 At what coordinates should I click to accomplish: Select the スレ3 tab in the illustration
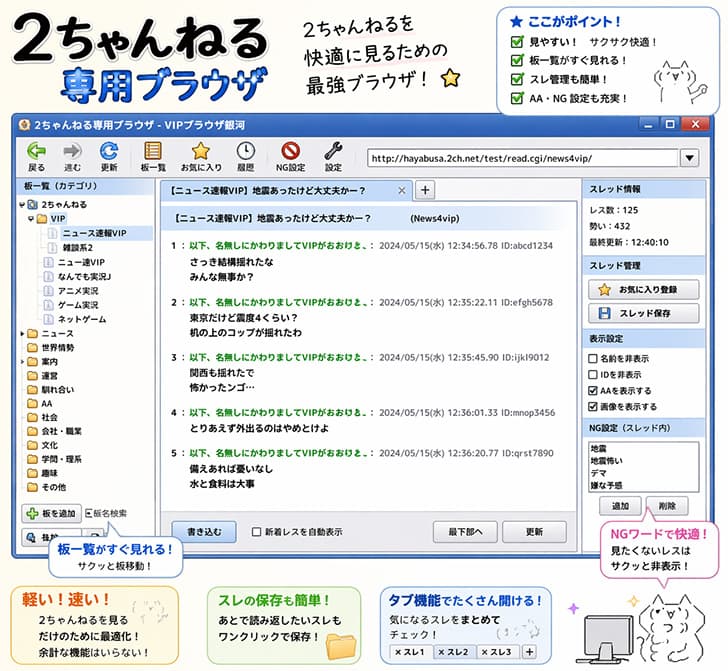tap(496, 651)
